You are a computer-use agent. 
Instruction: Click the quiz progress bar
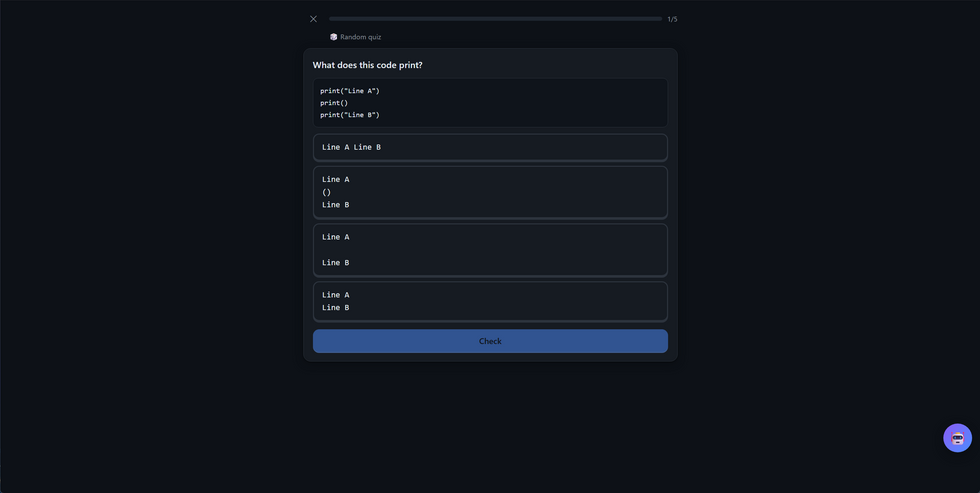495,19
